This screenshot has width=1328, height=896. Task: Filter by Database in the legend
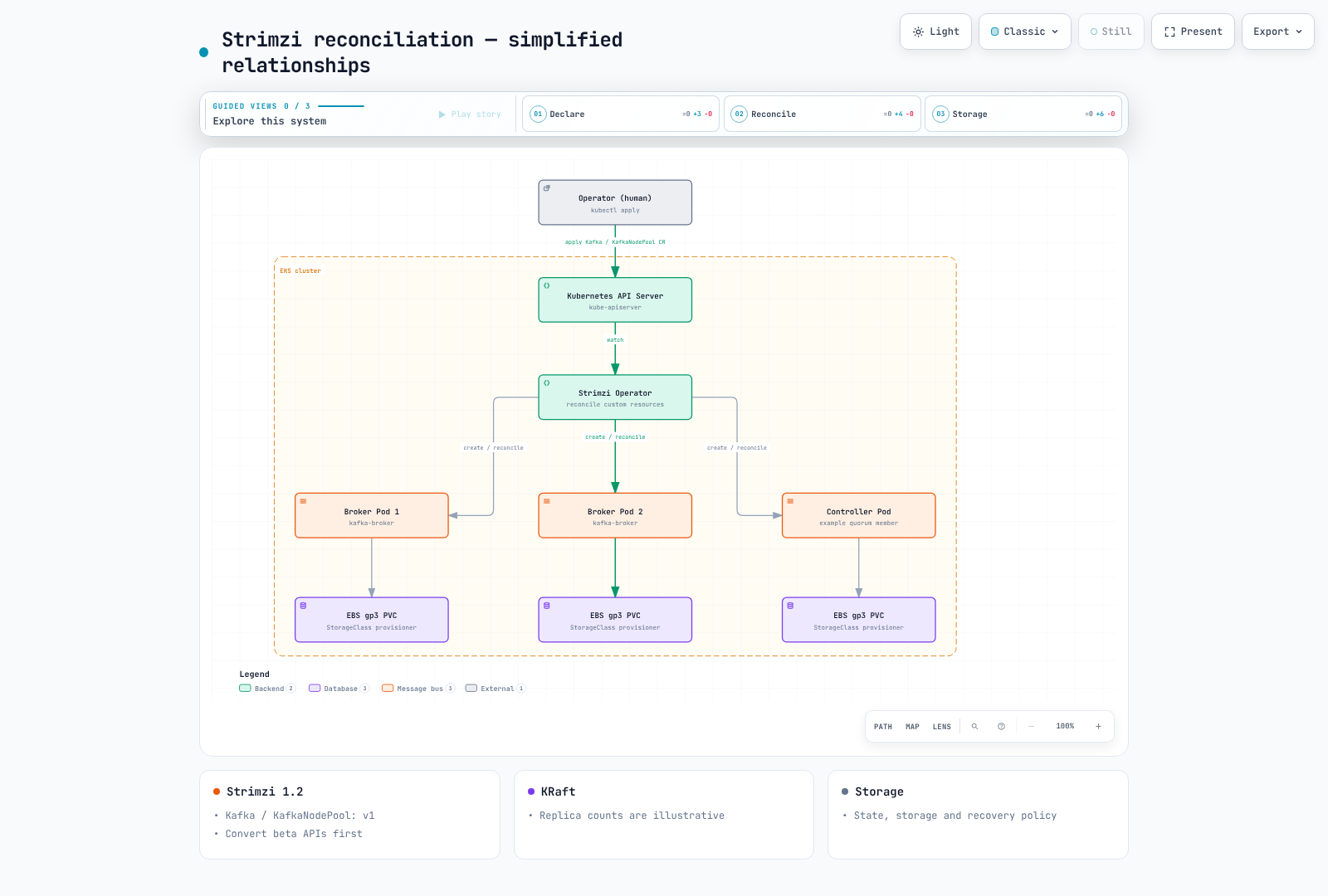click(x=339, y=689)
